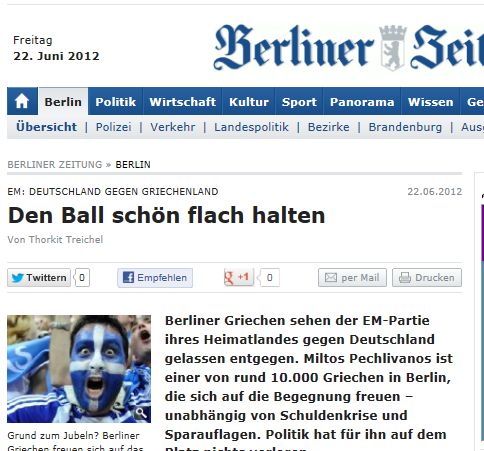Click BERLINER ZEITUNG breadcrumb link

(x=55, y=165)
